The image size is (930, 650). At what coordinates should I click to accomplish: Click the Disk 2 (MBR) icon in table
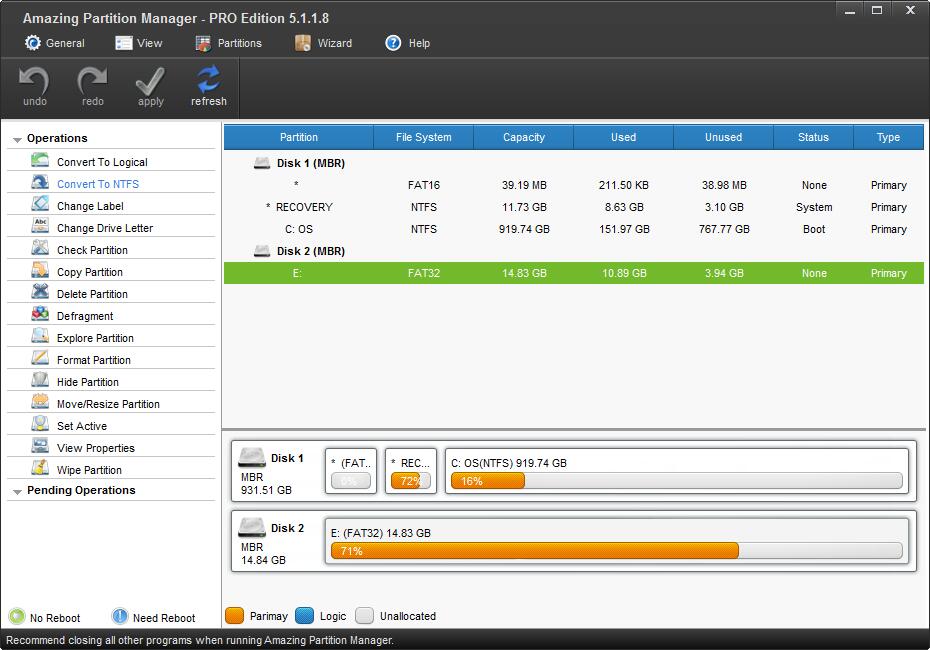click(262, 251)
